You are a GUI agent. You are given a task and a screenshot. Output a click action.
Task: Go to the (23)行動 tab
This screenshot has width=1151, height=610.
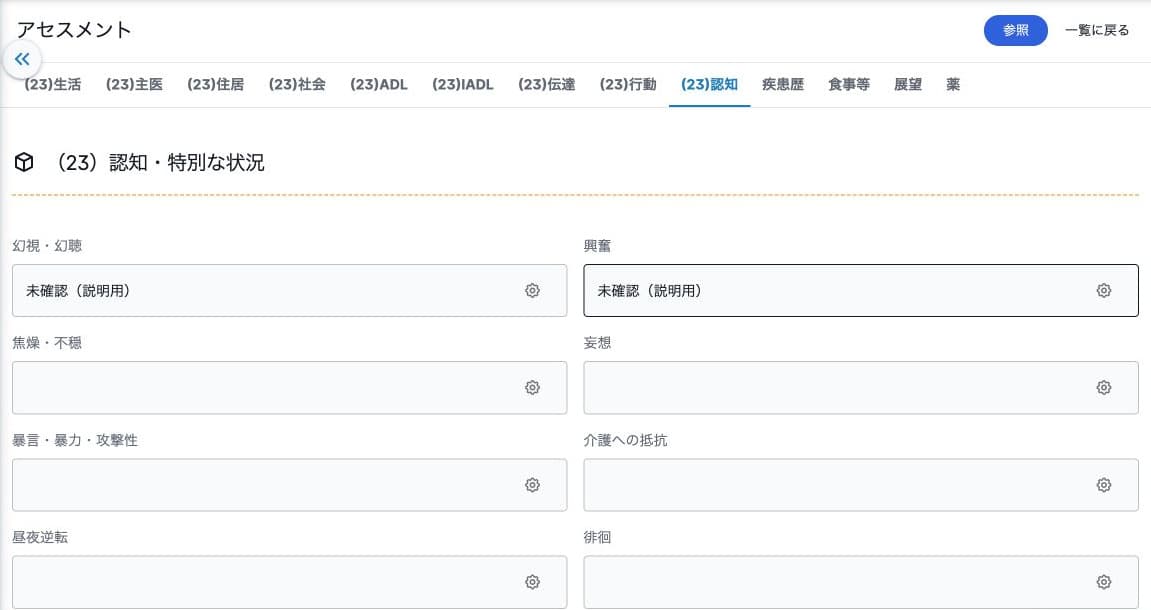coord(628,84)
